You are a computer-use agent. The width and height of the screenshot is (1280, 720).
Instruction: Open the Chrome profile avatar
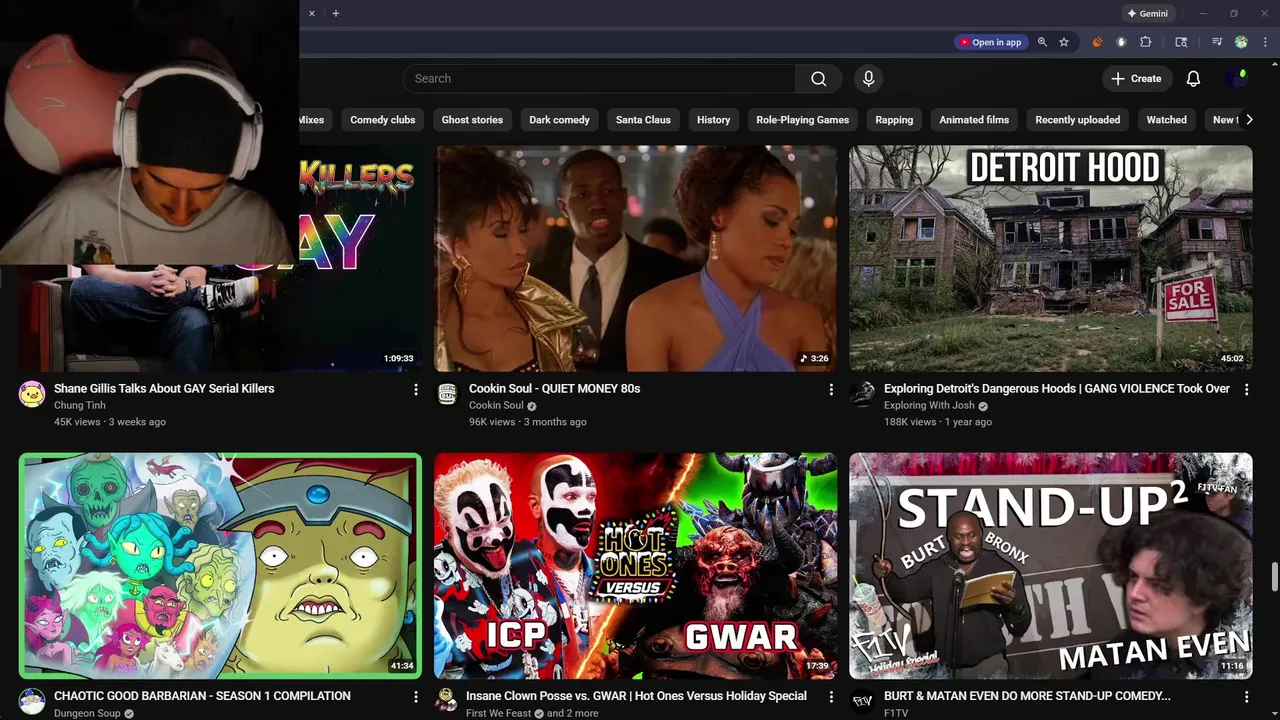point(1241,42)
